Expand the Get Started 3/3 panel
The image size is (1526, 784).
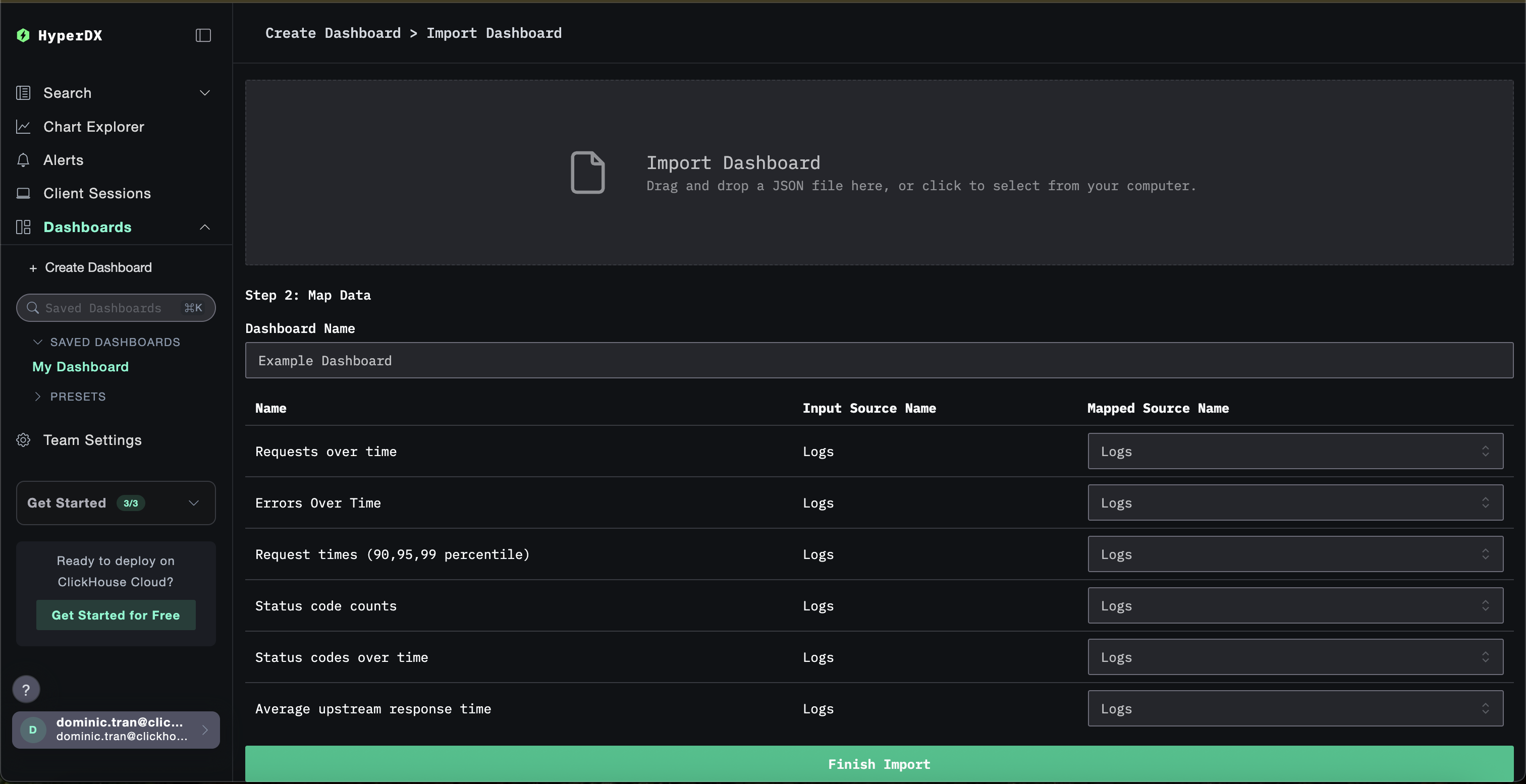pos(193,502)
